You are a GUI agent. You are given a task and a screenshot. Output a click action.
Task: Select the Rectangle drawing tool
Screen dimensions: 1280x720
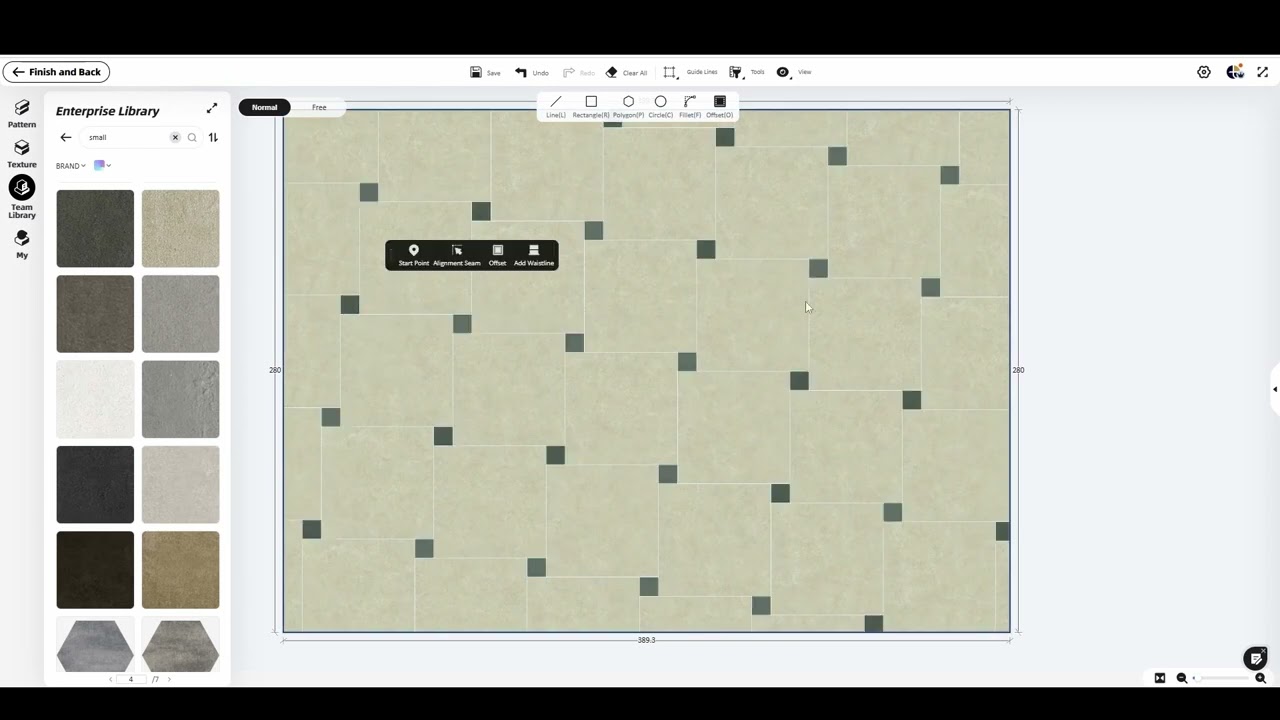coord(591,107)
